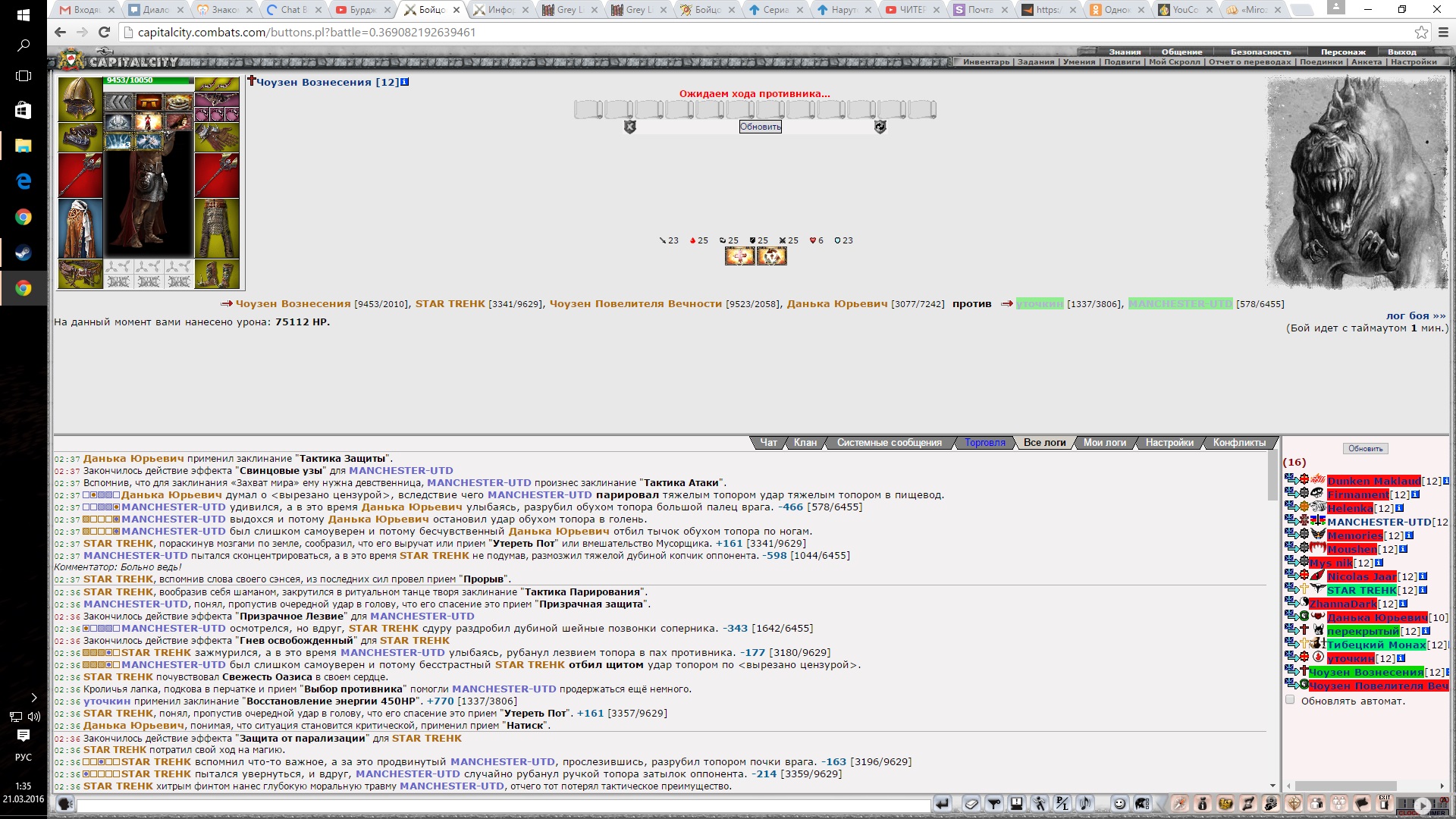
Task: Reload the page with browser refresh button
Action: click(x=105, y=33)
